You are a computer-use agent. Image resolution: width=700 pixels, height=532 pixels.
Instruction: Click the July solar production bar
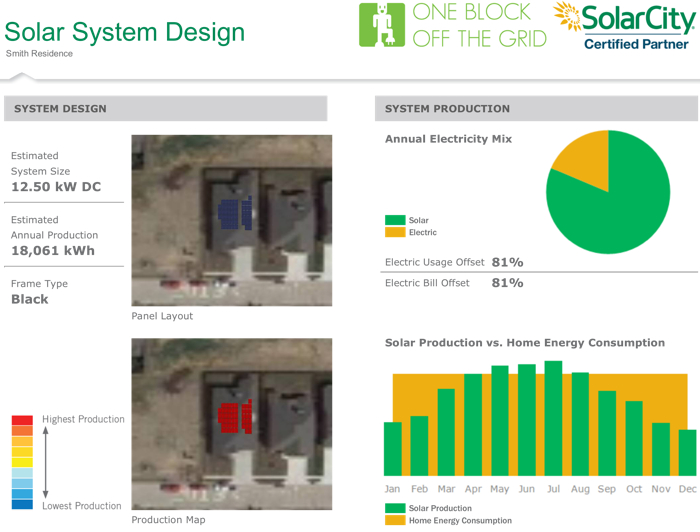tap(553, 418)
